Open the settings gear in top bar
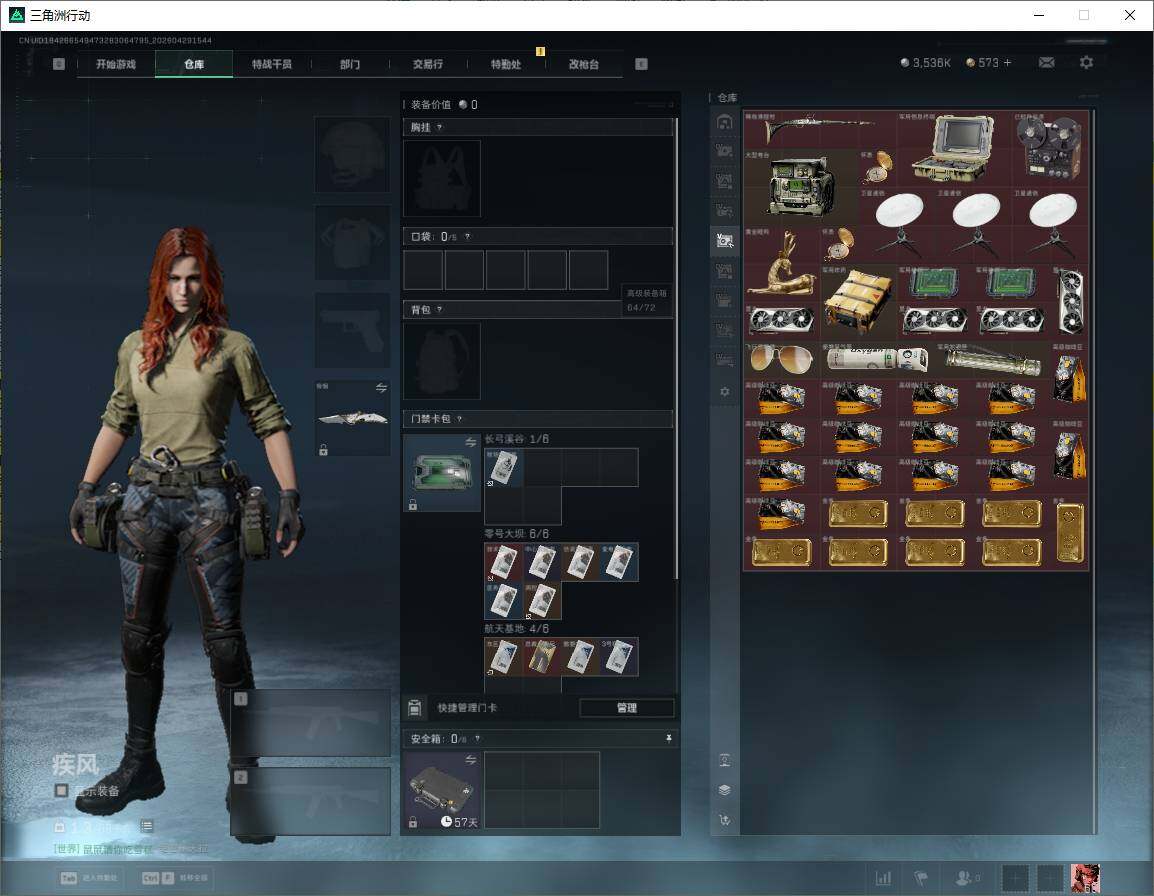 [x=1086, y=63]
